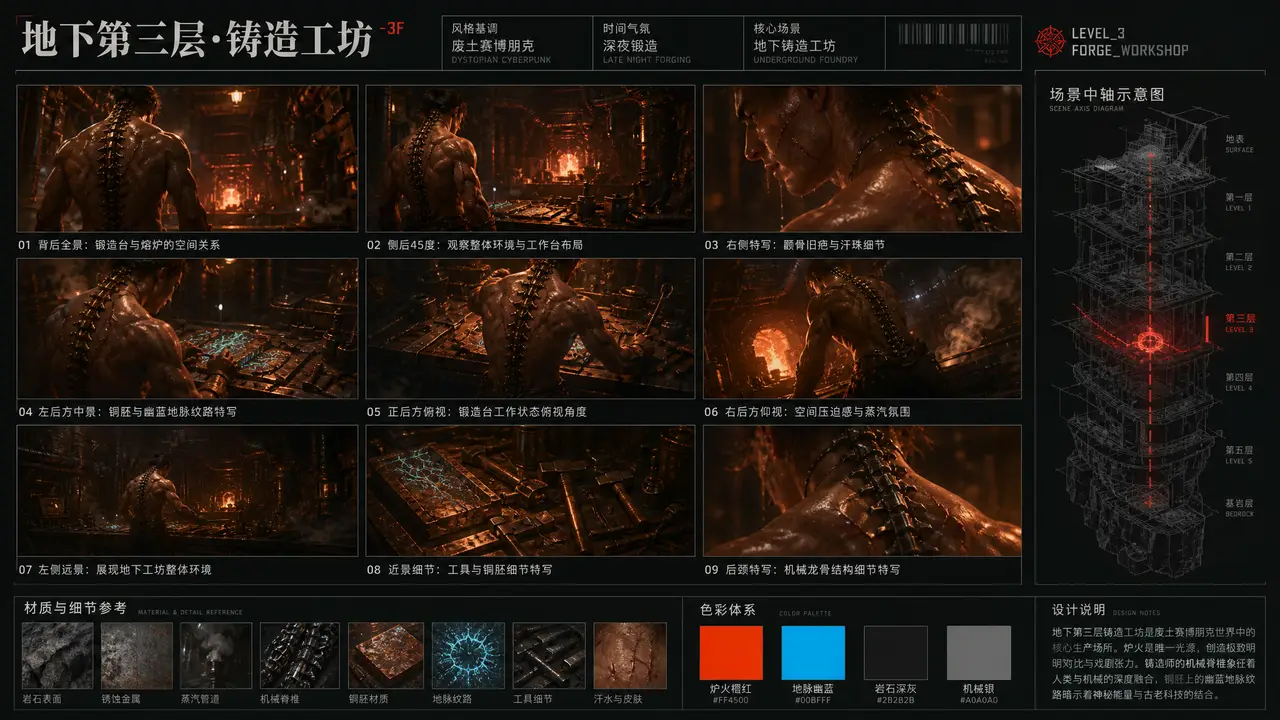This screenshot has width=1280, height=720.
Task: Click the 场景中轴示意图 heading
Action: click(x=1107, y=94)
